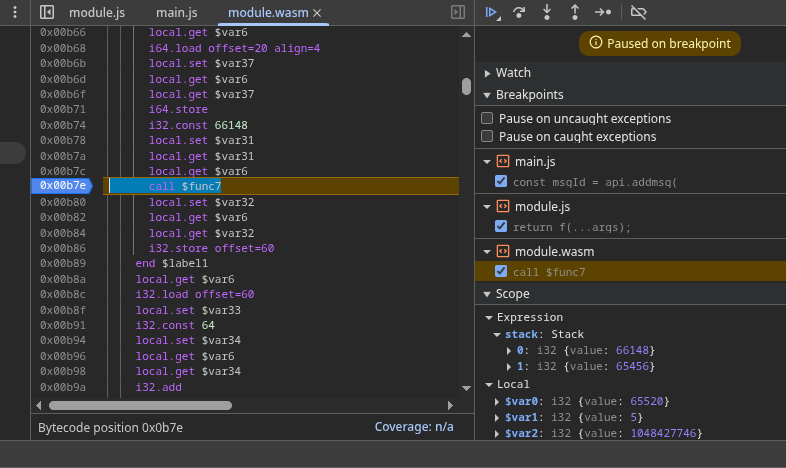The height and width of the screenshot is (468, 786).
Task: Switch to the module.js tab
Action: (x=97, y=13)
